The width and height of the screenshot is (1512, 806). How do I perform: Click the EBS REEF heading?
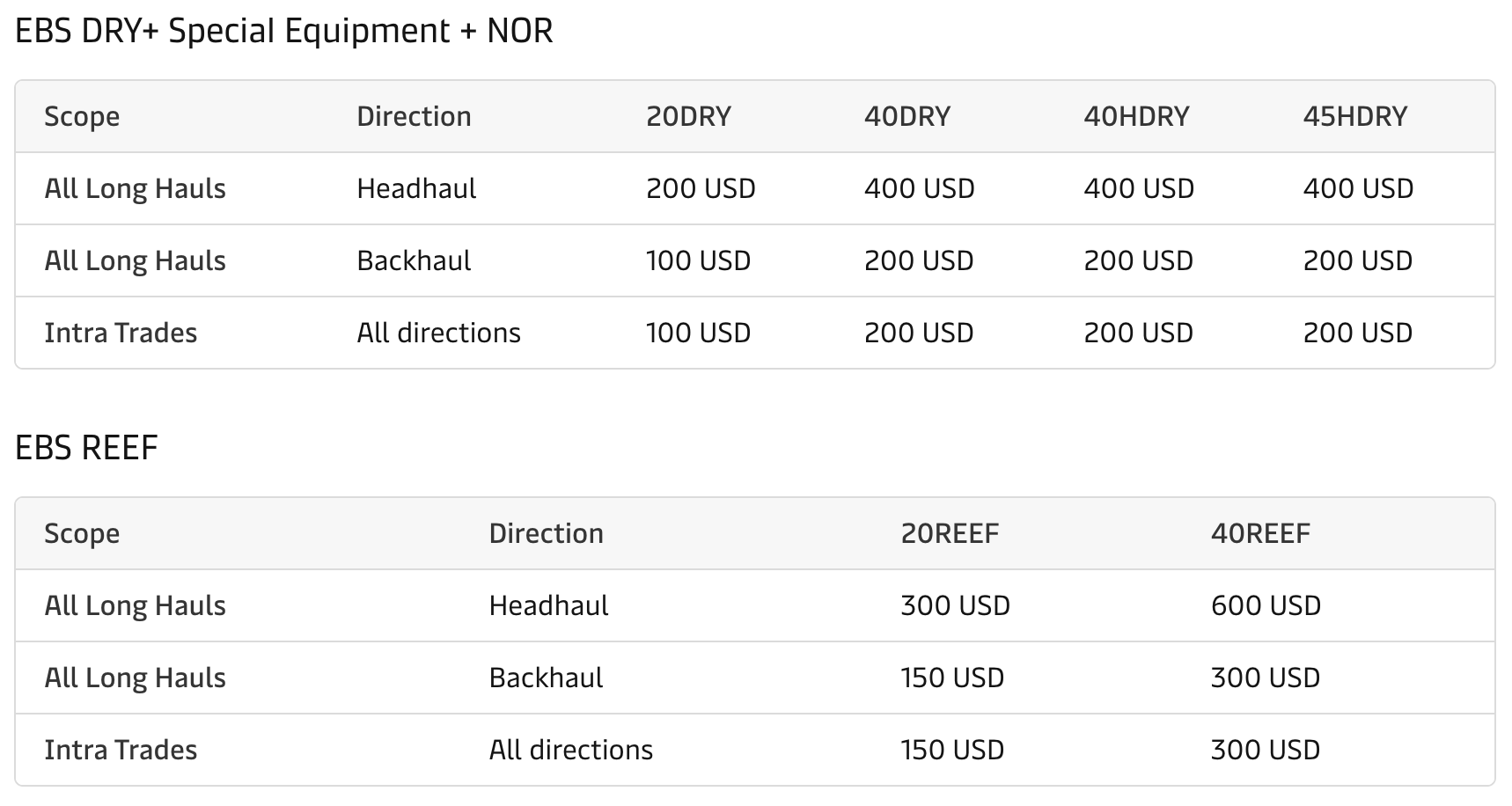86,448
